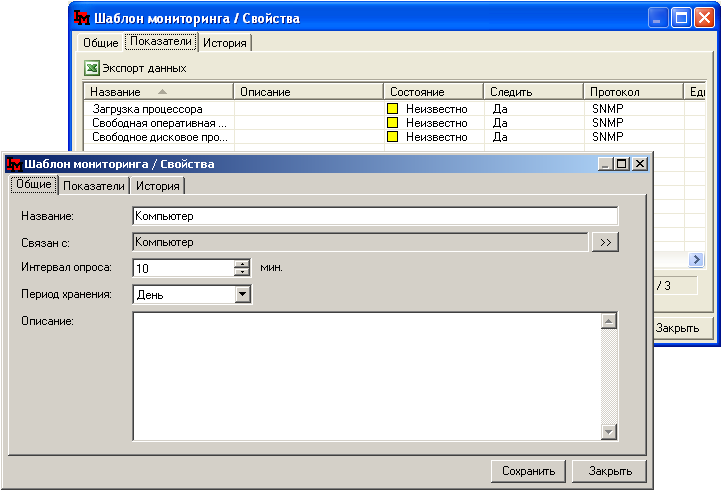Maximize the back properties window

pyautogui.click(x=681, y=18)
